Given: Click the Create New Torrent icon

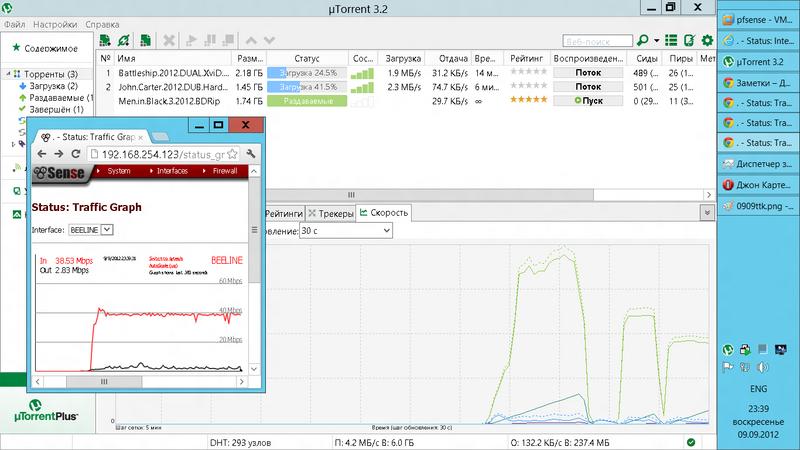Looking at the screenshot, I should point(145,40).
